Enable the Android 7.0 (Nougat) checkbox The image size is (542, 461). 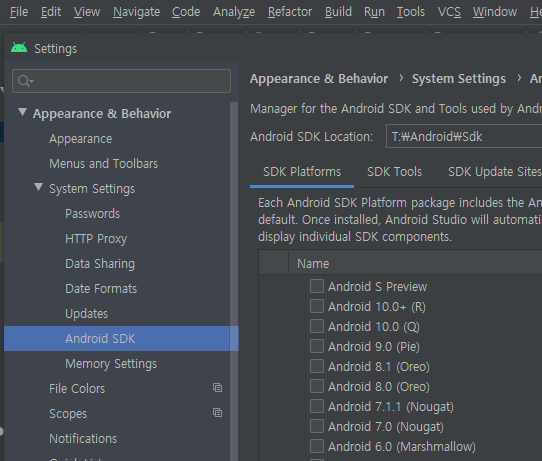coord(317,426)
